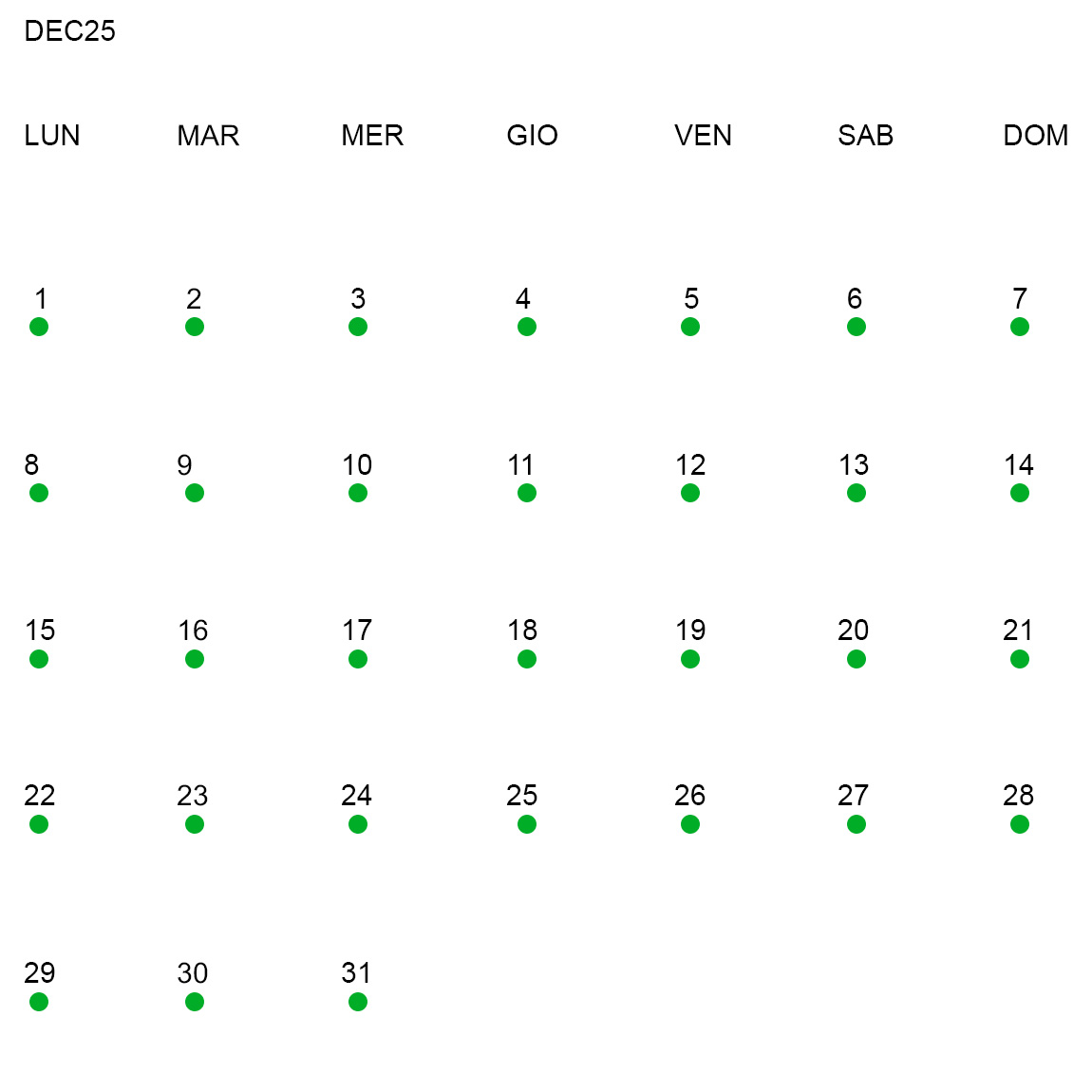
Task: Click the green dot under day 25
Action: pos(527,824)
